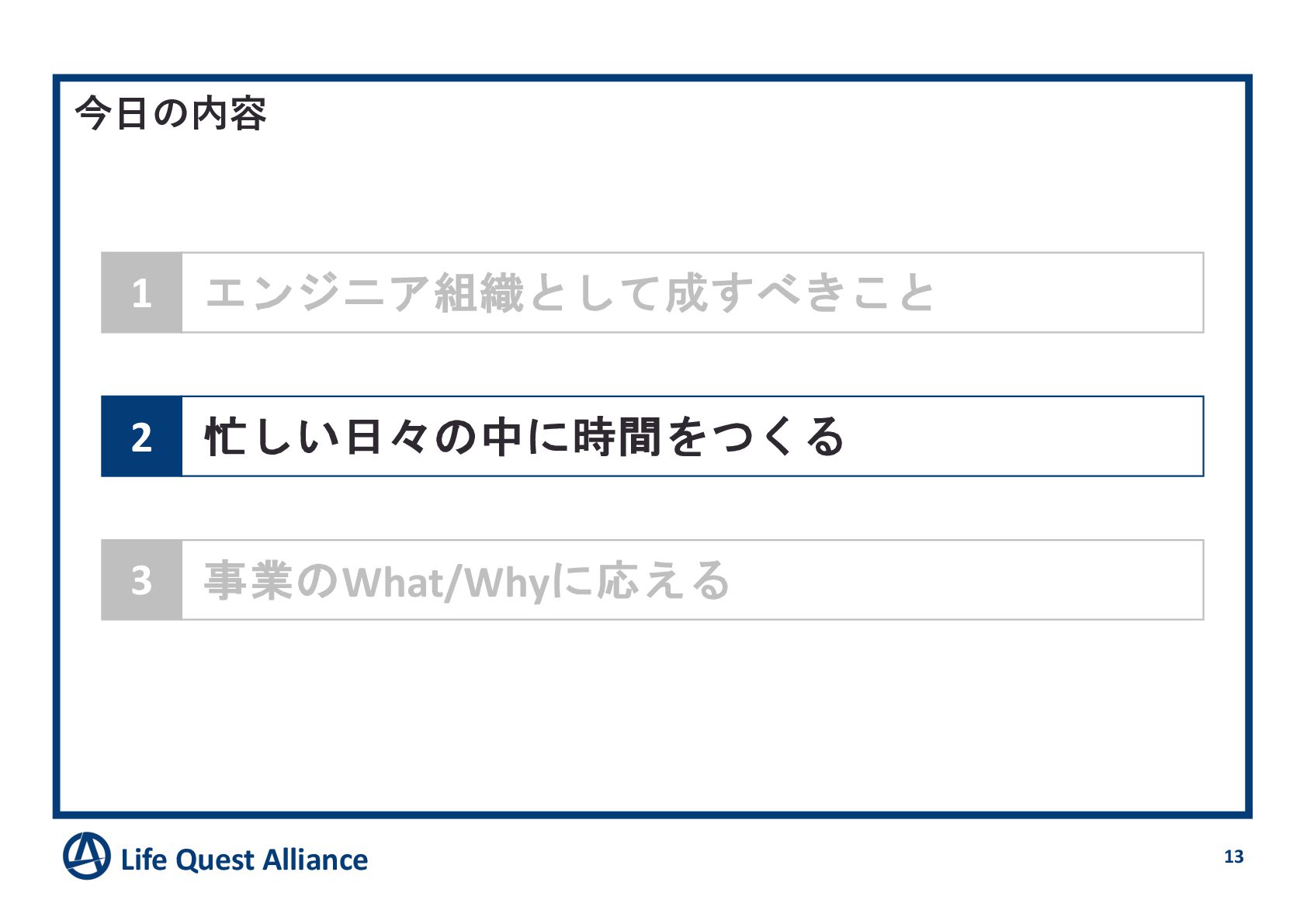Click the top blue border of slide frame
1307x924 pixels.
[x=652, y=78]
